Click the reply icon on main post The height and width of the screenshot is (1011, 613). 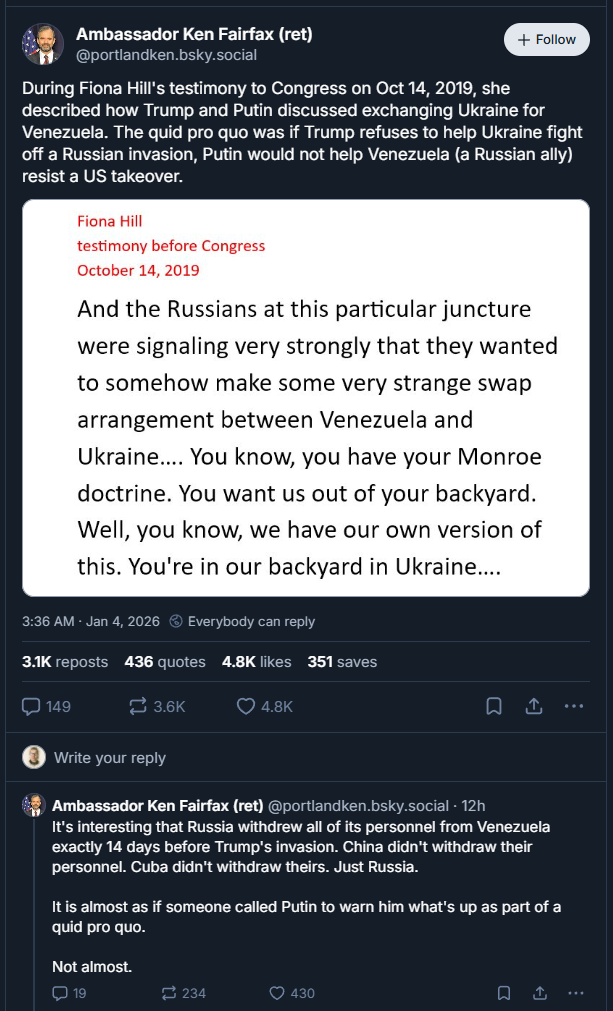click(32, 706)
